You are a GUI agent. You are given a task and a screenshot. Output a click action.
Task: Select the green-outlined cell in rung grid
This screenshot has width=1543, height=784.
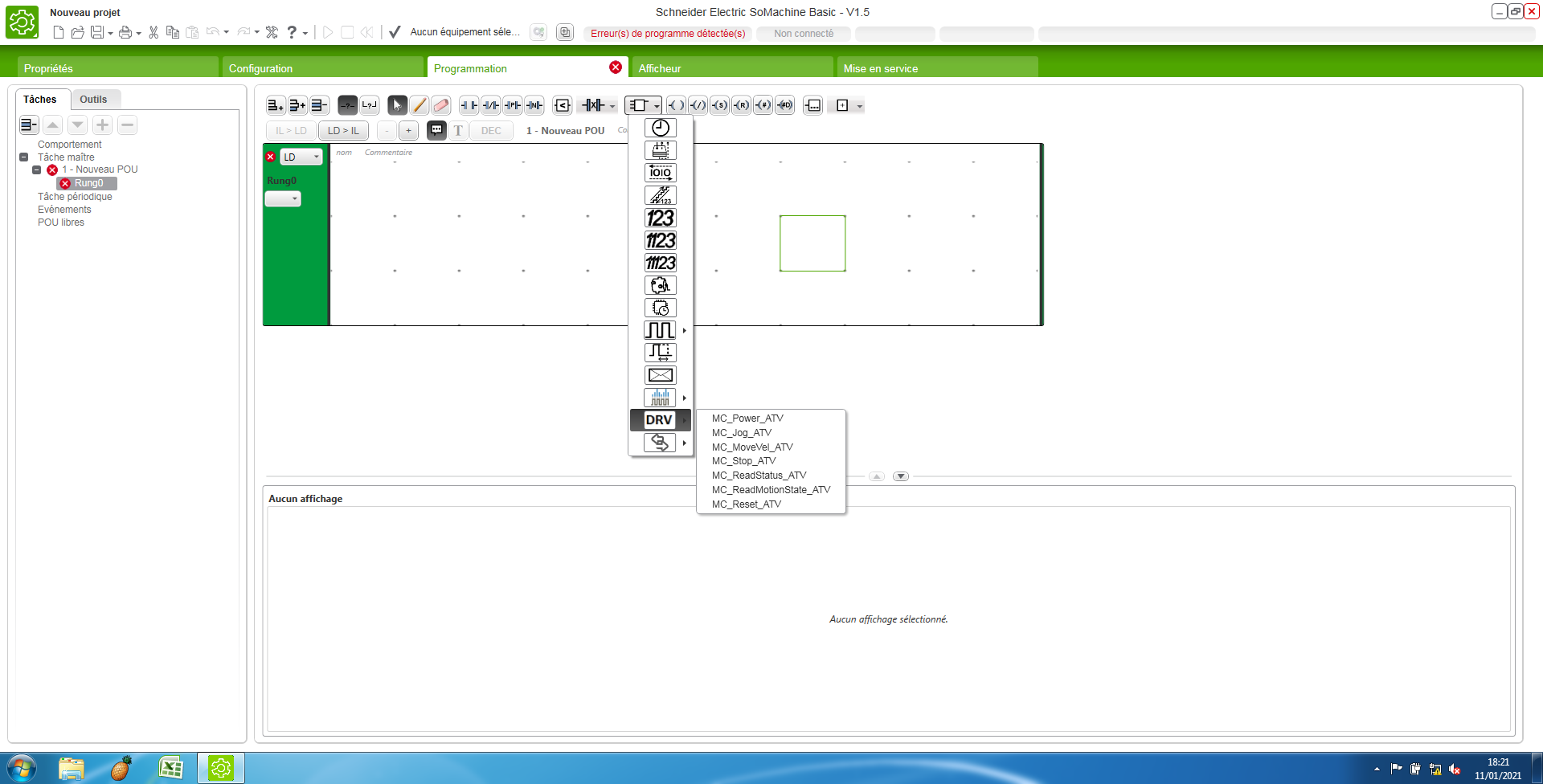(x=812, y=243)
